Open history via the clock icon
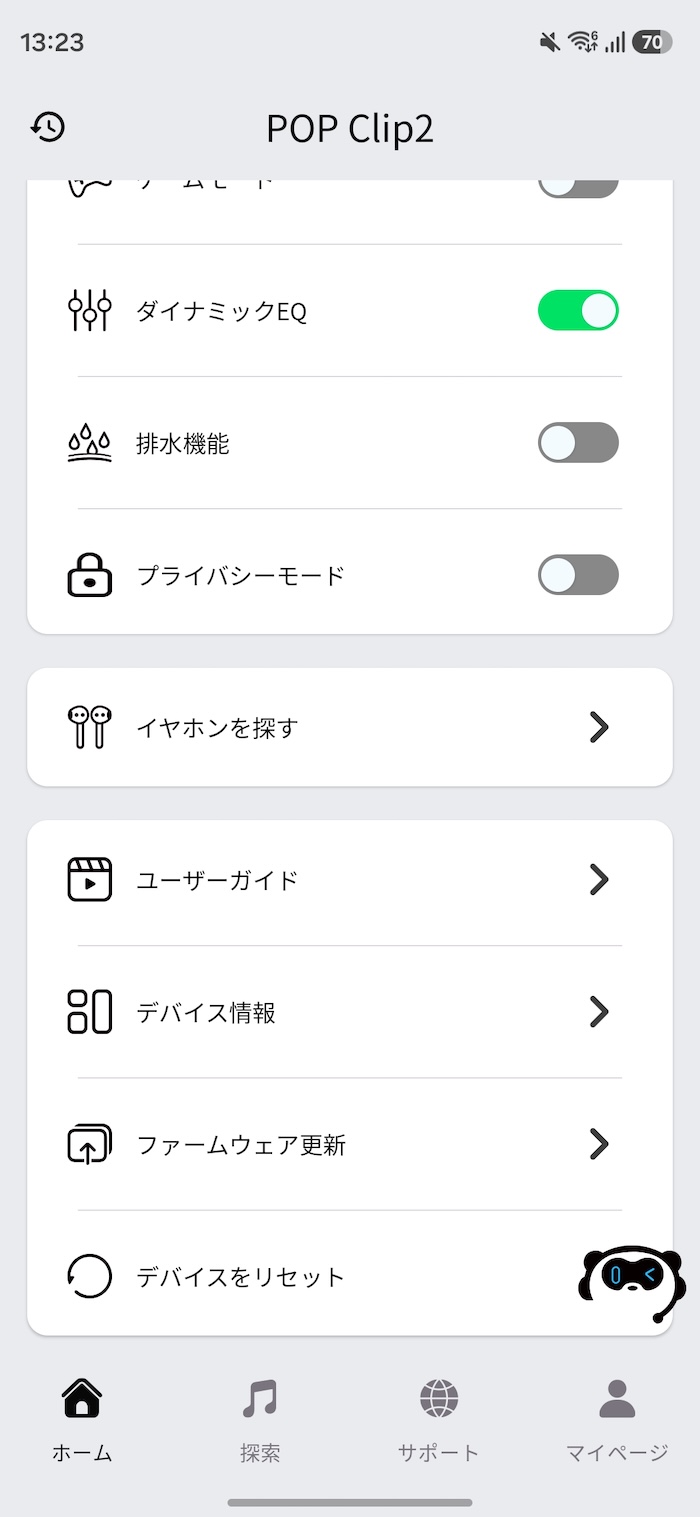The width and height of the screenshot is (700, 1517). [48, 127]
